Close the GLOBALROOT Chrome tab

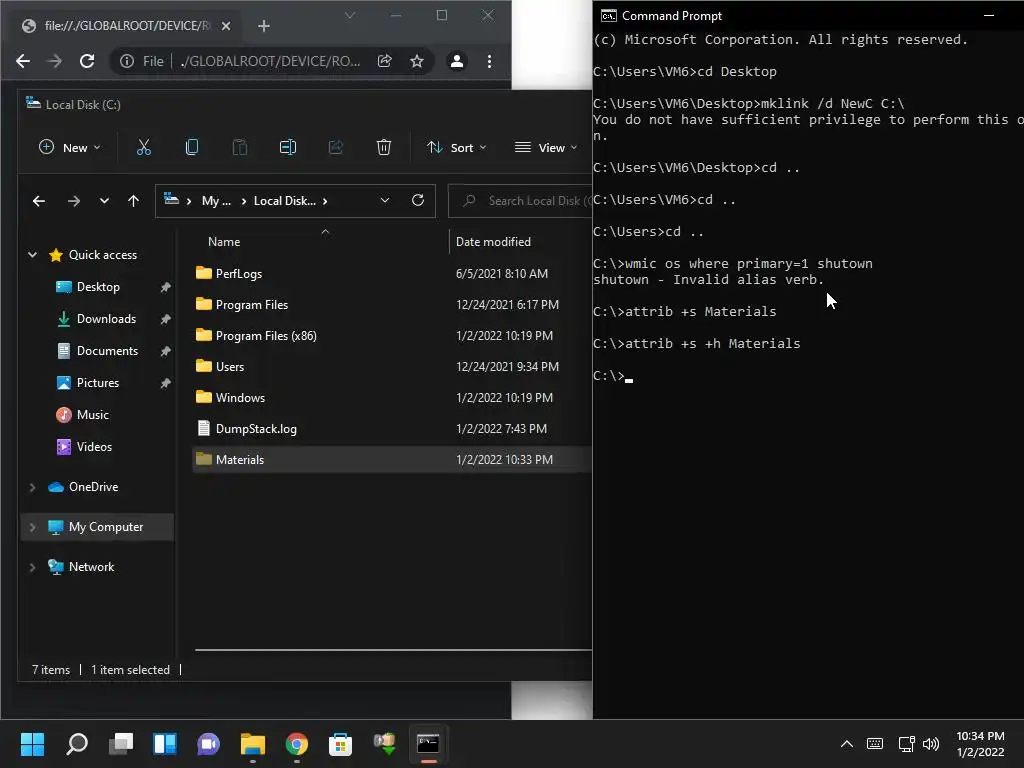pyautogui.click(x=226, y=26)
